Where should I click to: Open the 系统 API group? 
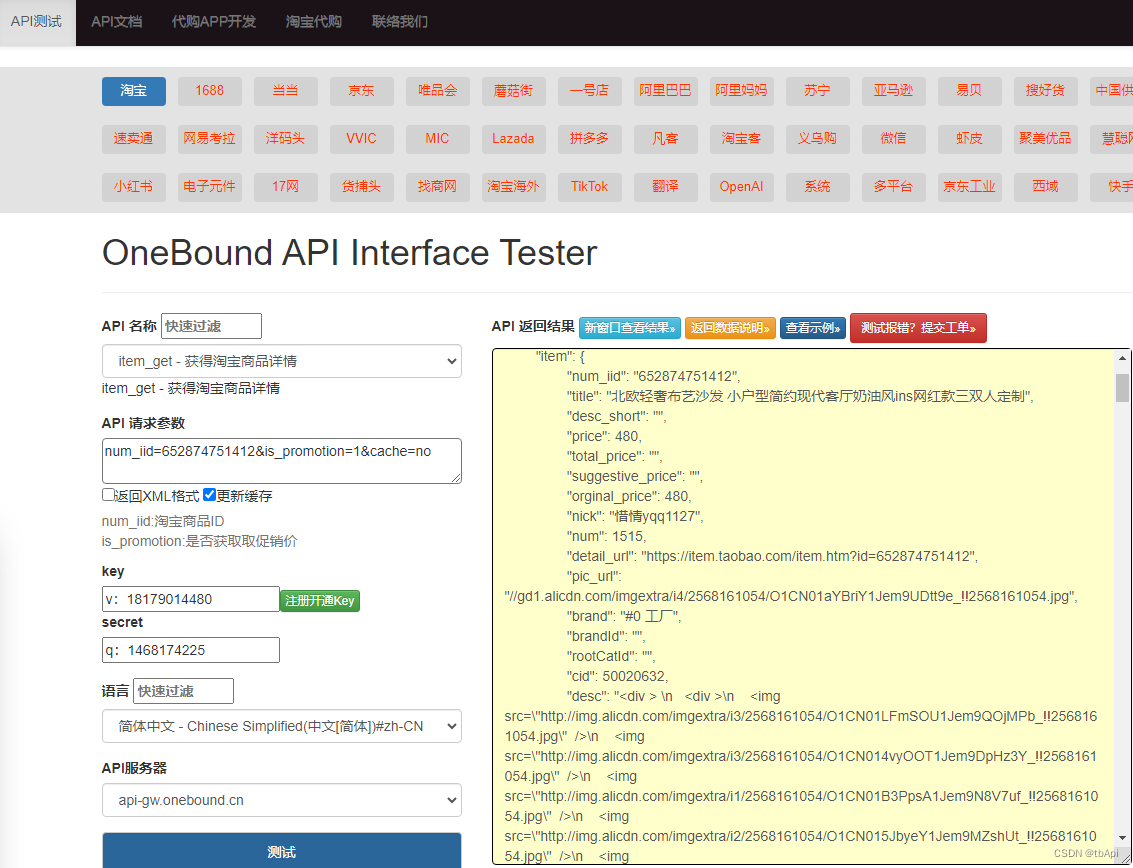click(818, 187)
